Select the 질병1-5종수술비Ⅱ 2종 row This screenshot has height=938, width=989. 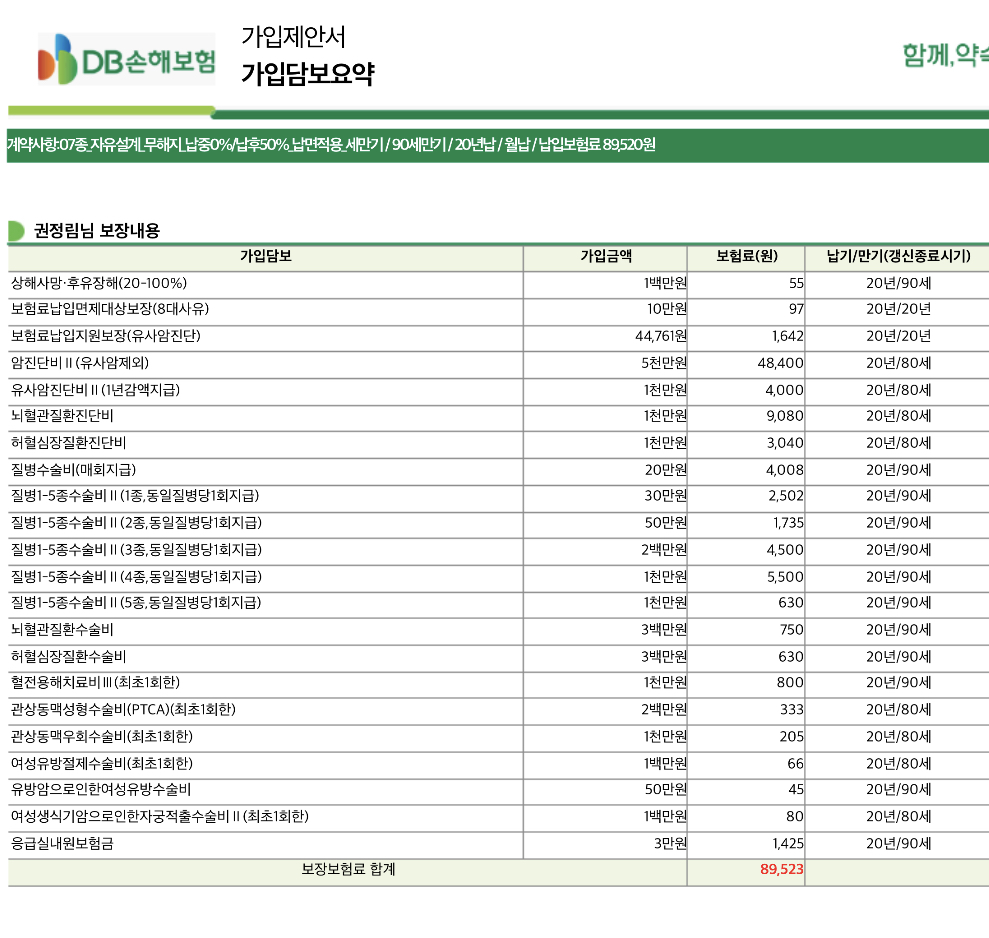498,524
